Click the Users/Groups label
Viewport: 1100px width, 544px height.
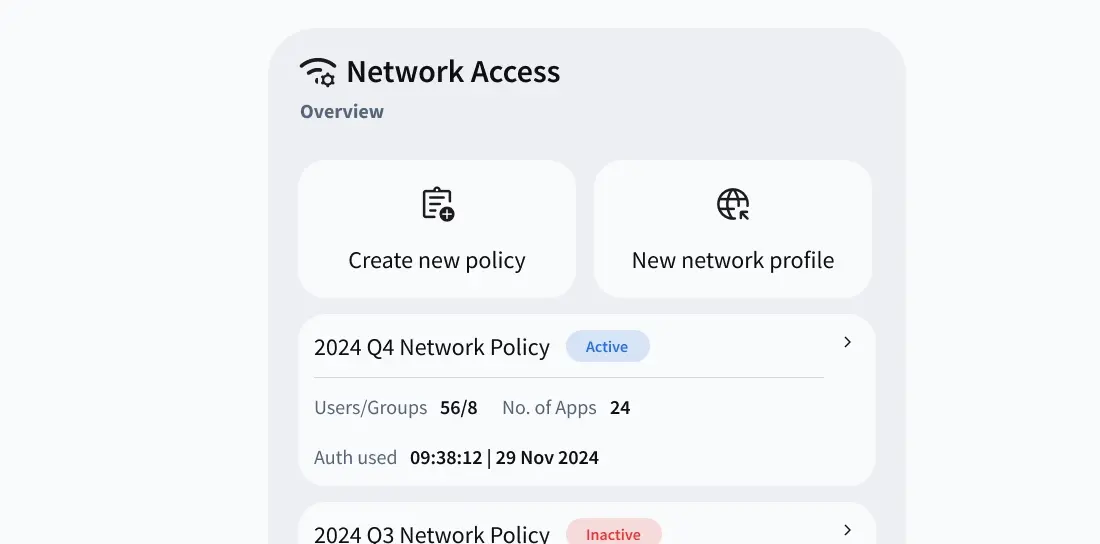pyautogui.click(x=370, y=408)
